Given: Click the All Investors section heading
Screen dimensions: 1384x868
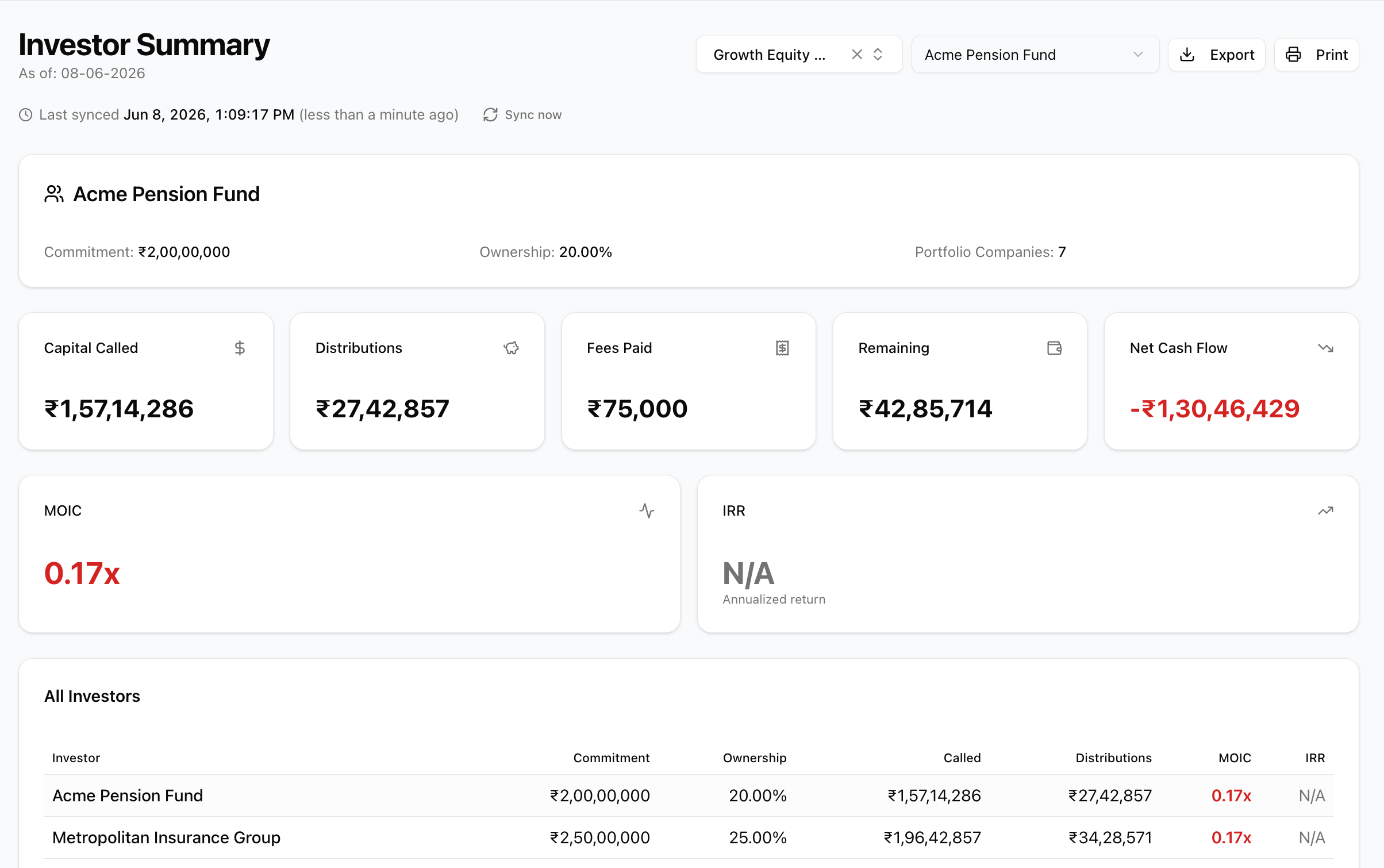Looking at the screenshot, I should tap(92, 696).
